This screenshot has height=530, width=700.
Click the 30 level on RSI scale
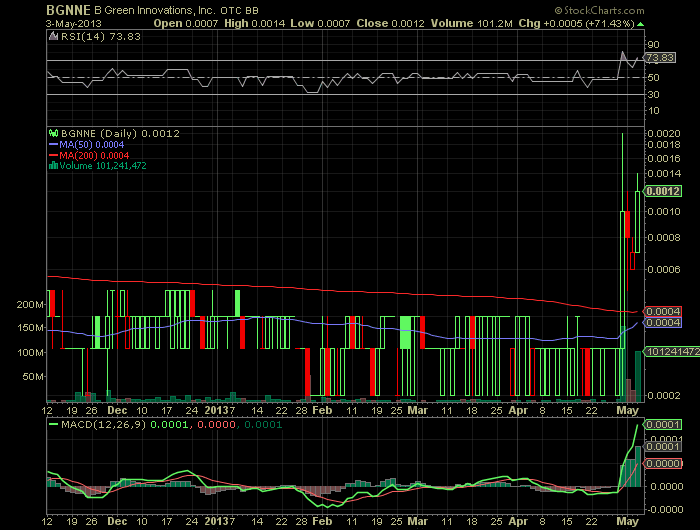[654, 94]
